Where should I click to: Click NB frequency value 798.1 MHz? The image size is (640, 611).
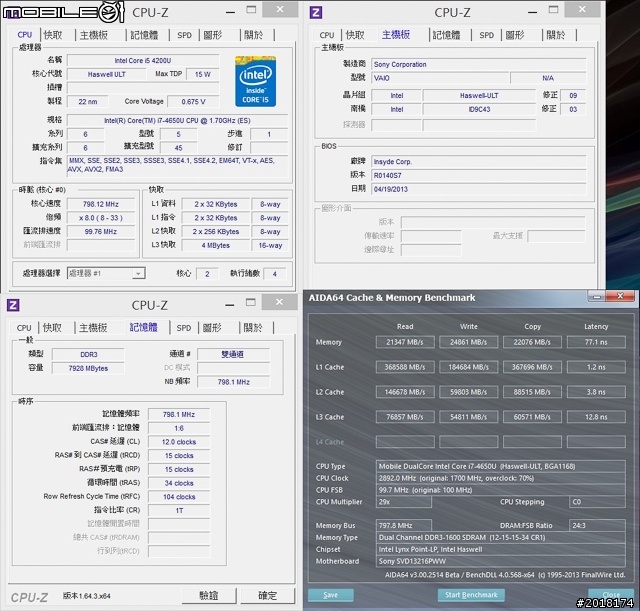pyautogui.click(x=233, y=382)
